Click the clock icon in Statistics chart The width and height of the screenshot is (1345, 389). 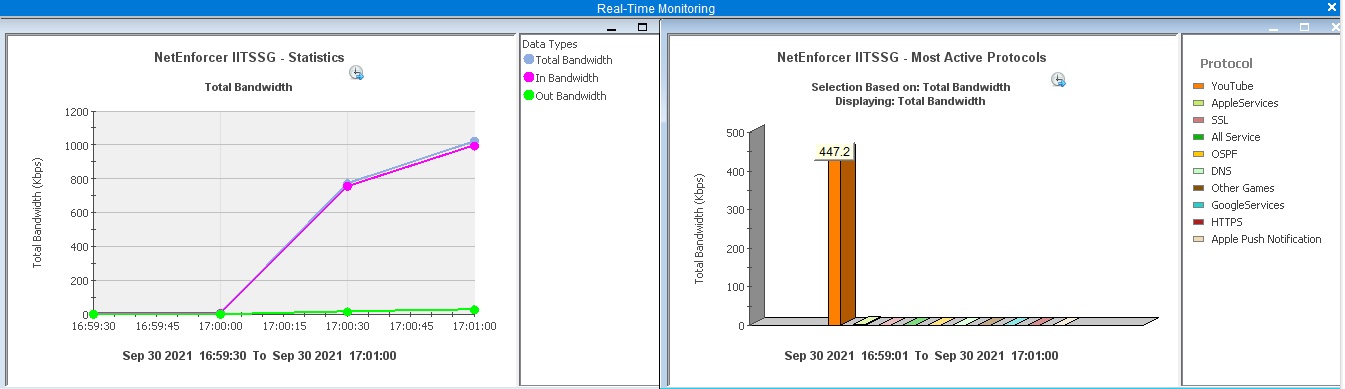[357, 73]
